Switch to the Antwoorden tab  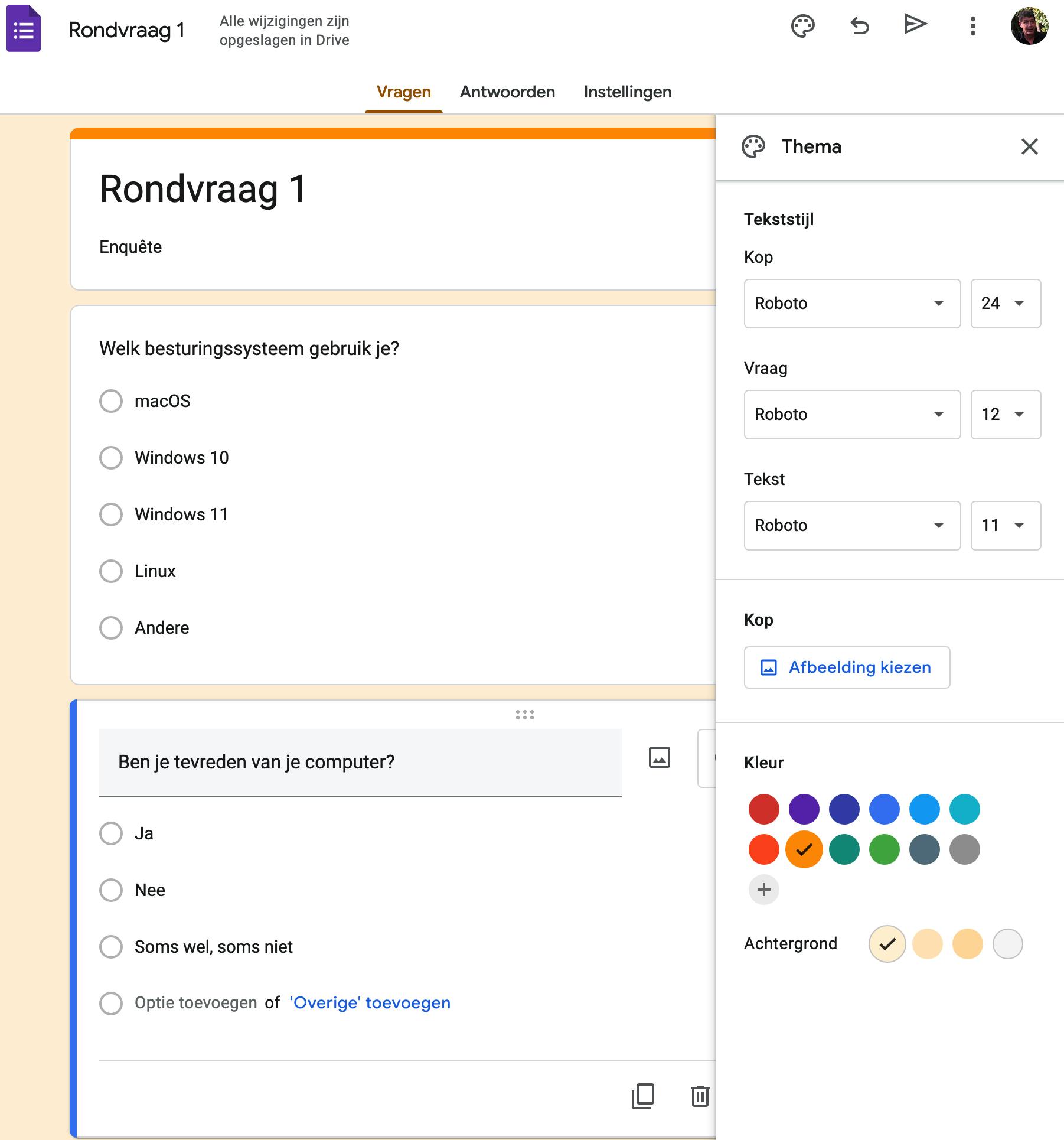[507, 92]
